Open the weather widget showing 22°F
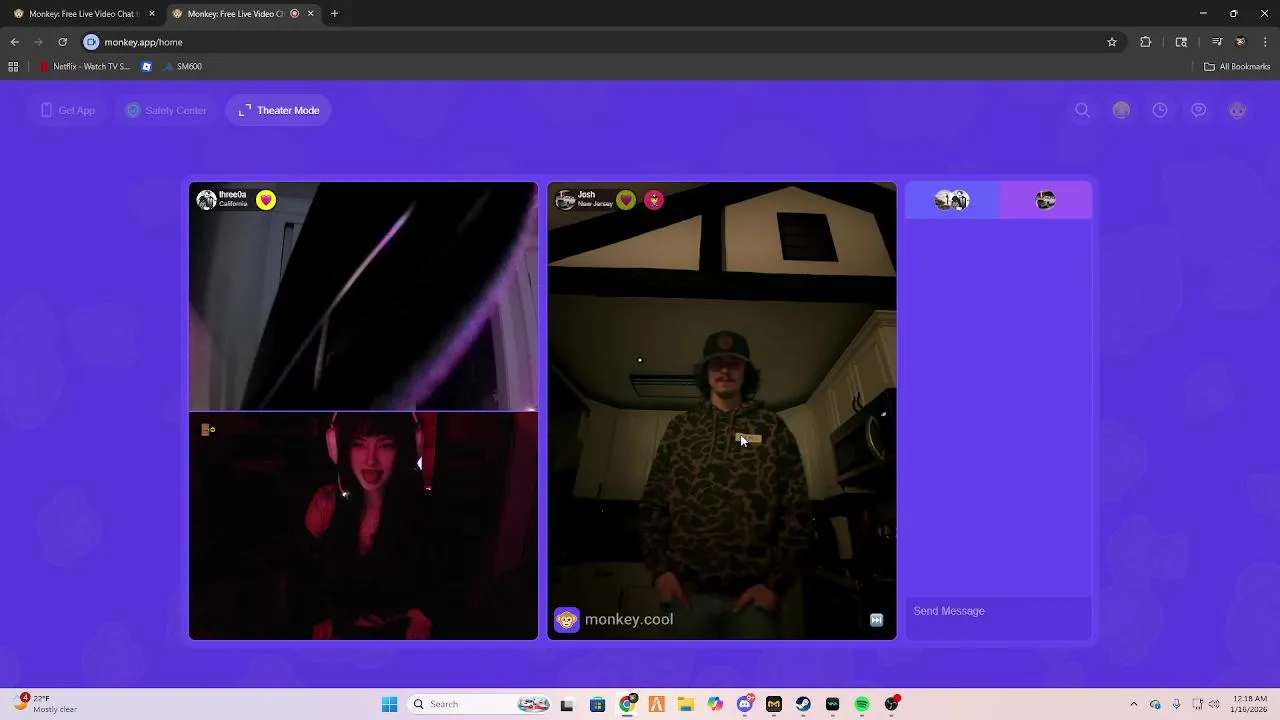 47,704
